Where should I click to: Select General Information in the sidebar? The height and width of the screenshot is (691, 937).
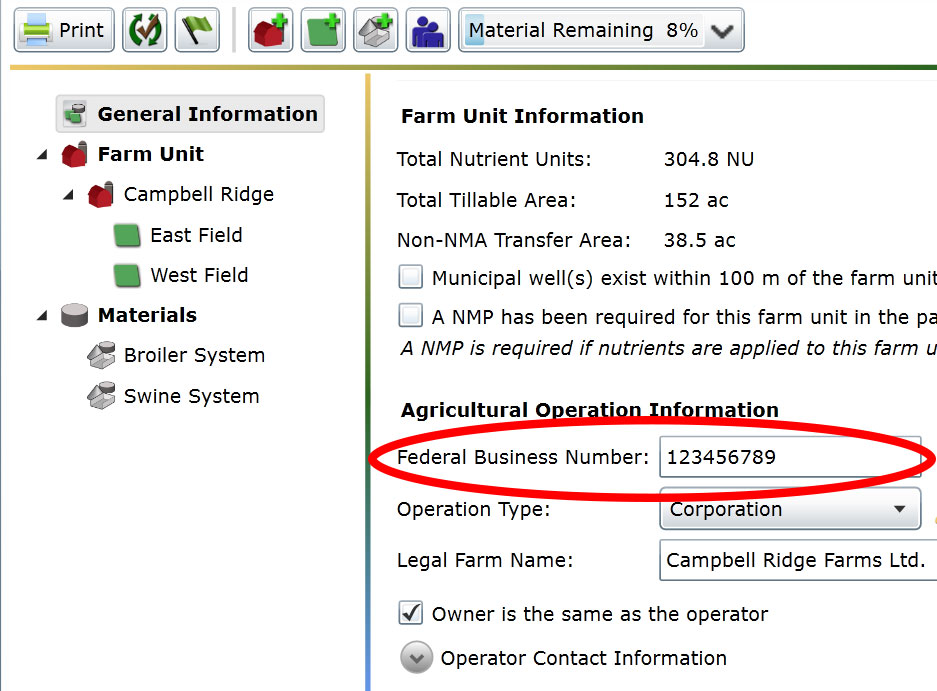tap(206, 114)
